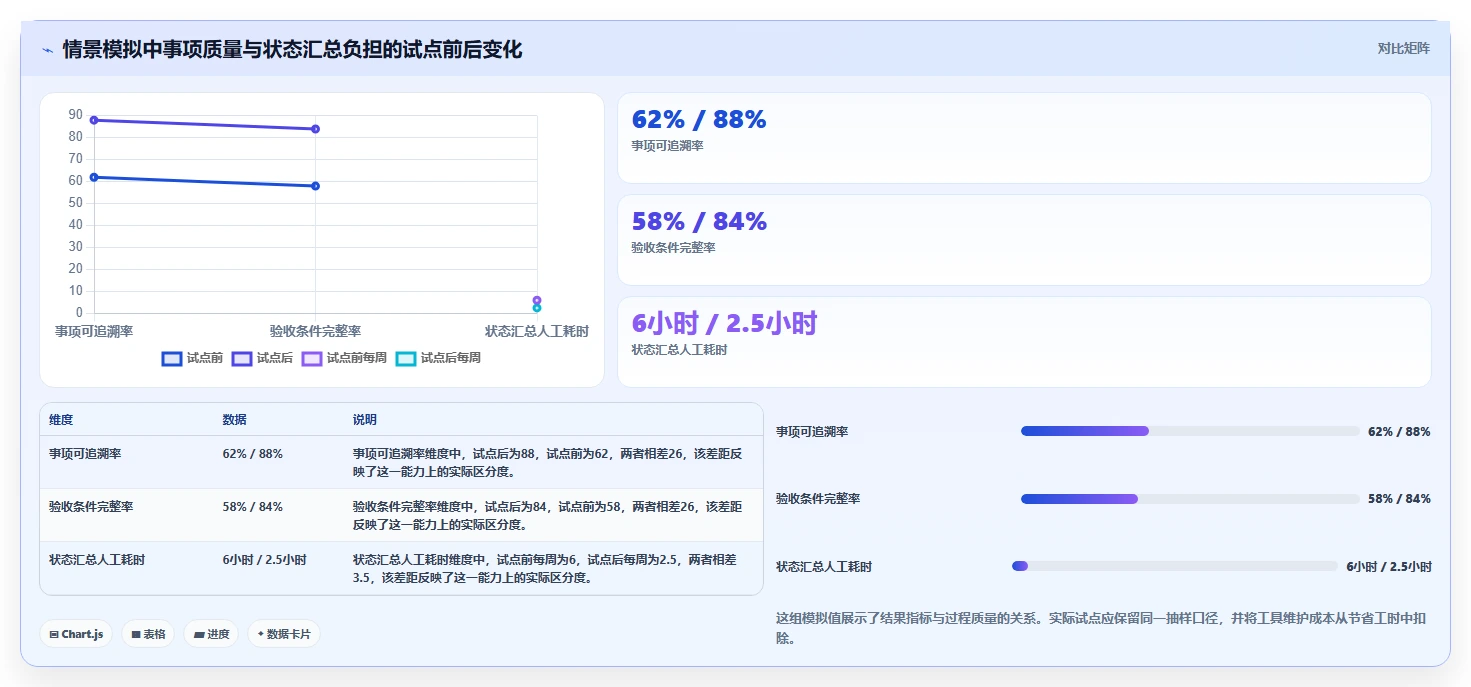
Task: Click the 试点后 data point at 88
Action: (94, 120)
